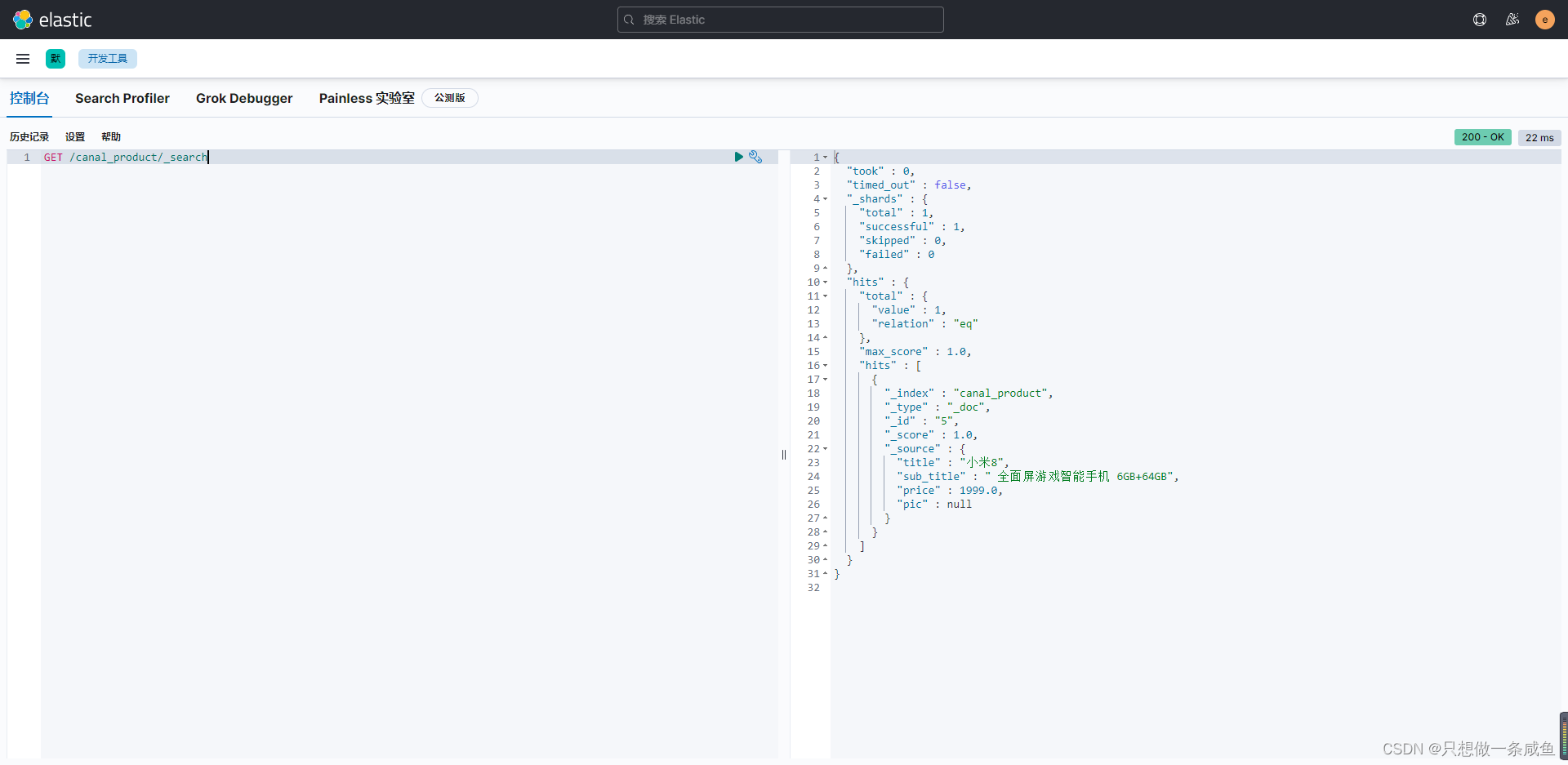The height and width of the screenshot is (765, 1568).
Task: Open the wrench actions menu icon
Action: [x=755, y=157]
